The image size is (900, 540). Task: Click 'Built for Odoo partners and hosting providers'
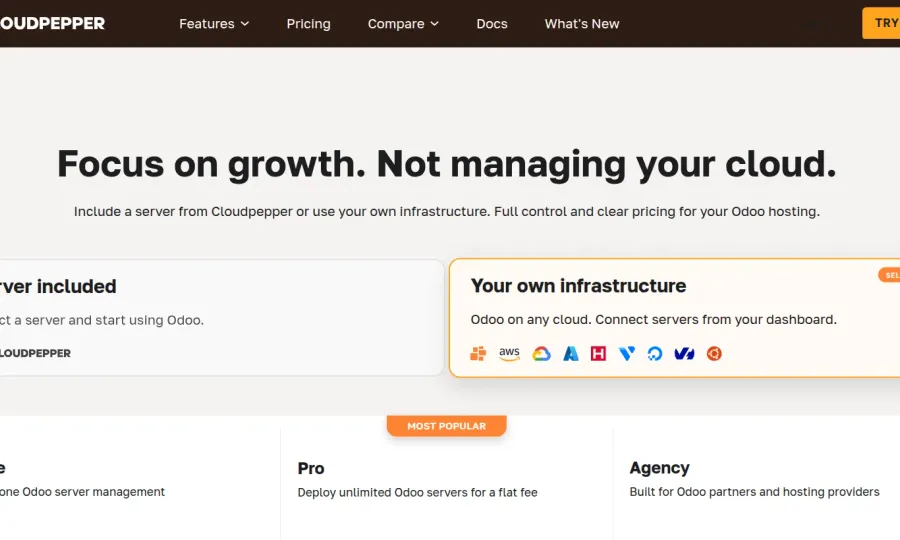click(754, 492)
